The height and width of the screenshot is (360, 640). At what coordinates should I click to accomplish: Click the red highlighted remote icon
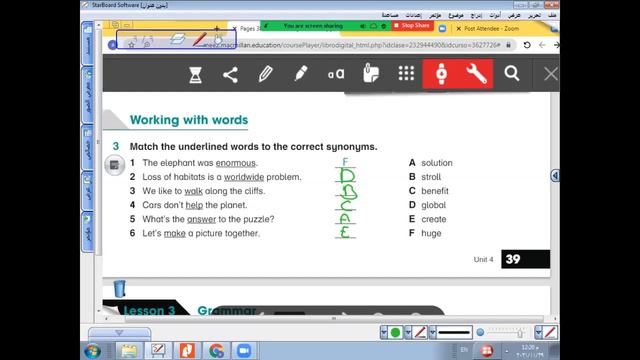[x=441, y=74]
